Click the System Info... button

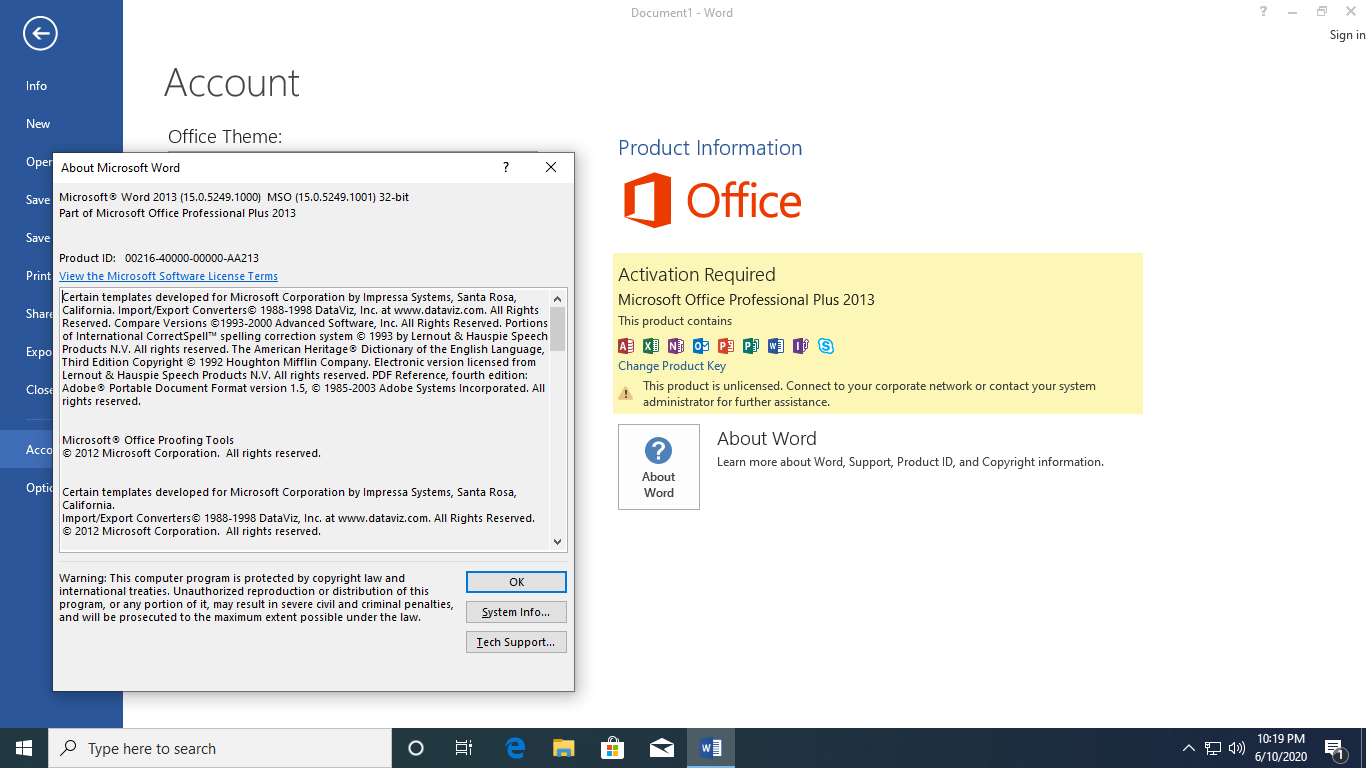click(x=516, y=612)
